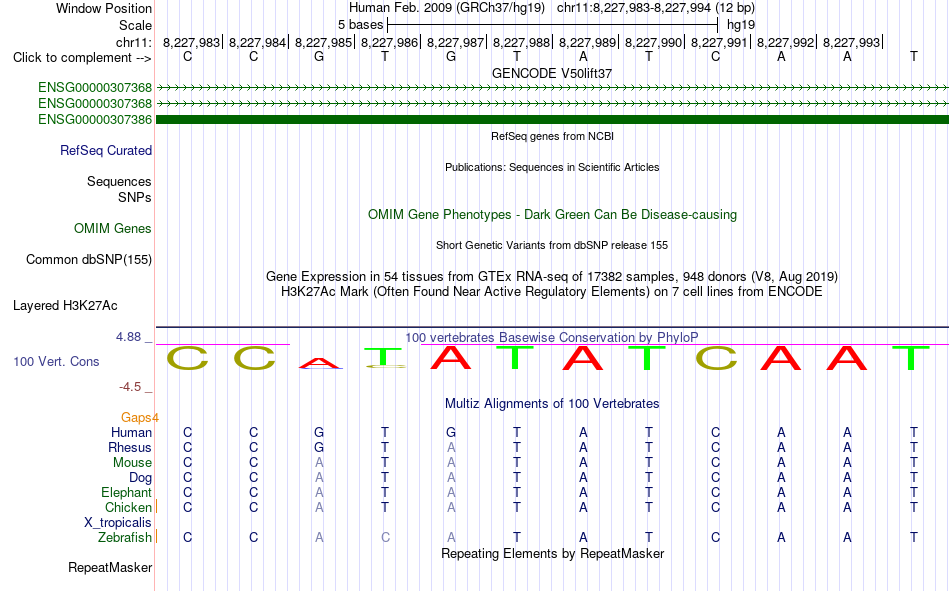Select the X_tropicalis species row label

point(118,523)
